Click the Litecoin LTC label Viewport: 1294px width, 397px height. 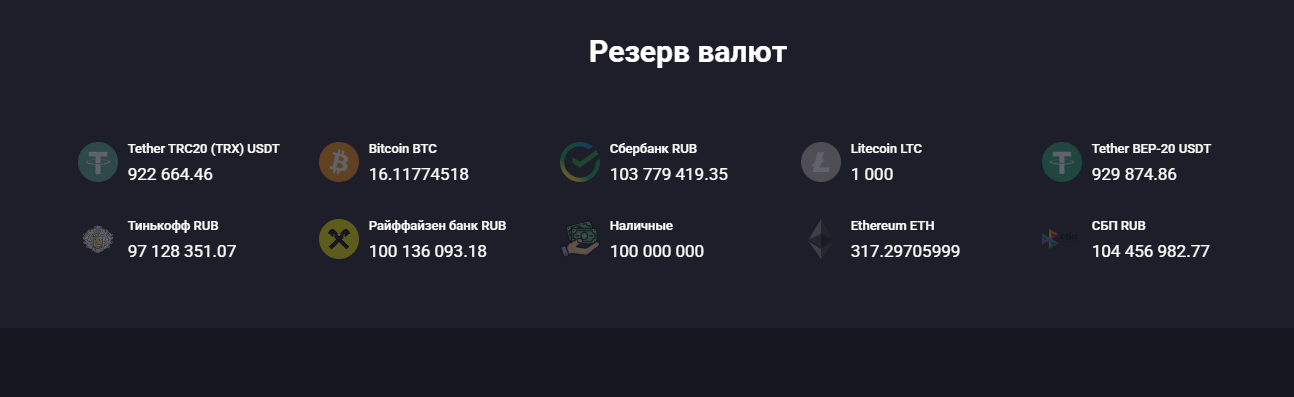pos(886,149)
